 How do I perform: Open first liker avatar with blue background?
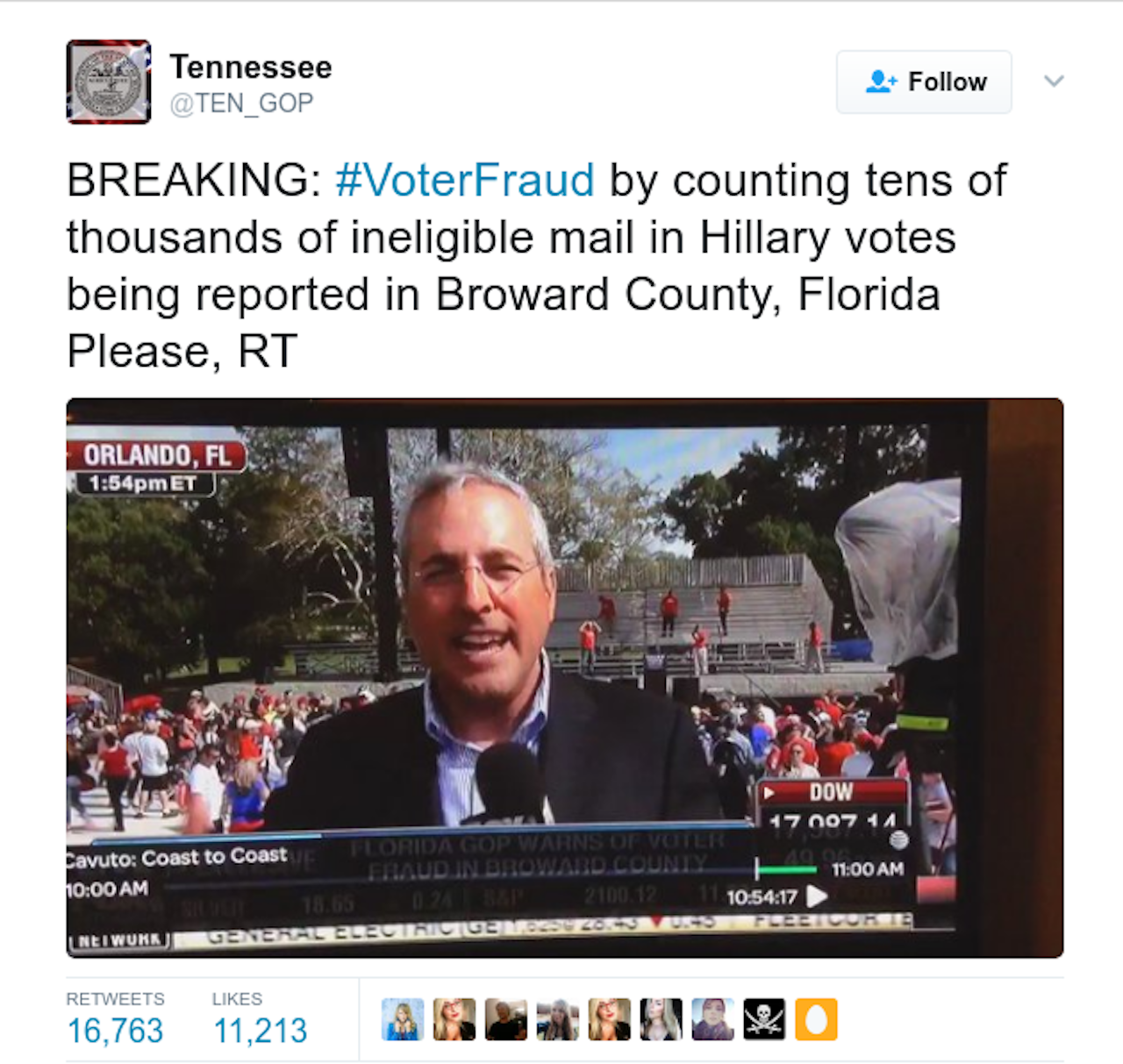click(403, 1019)
